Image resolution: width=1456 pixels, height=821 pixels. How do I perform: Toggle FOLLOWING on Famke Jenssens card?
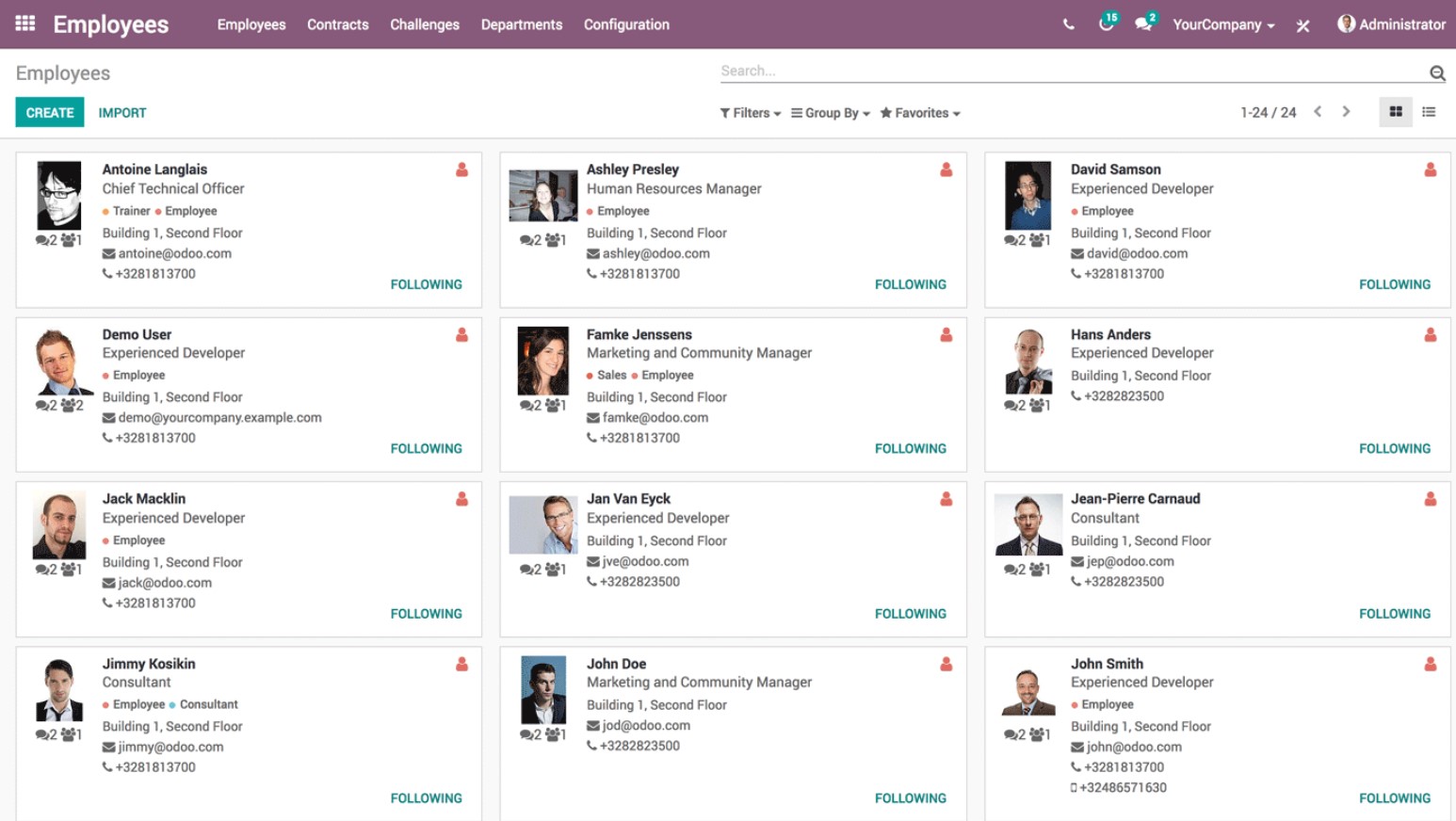click(x=910, y=449)
